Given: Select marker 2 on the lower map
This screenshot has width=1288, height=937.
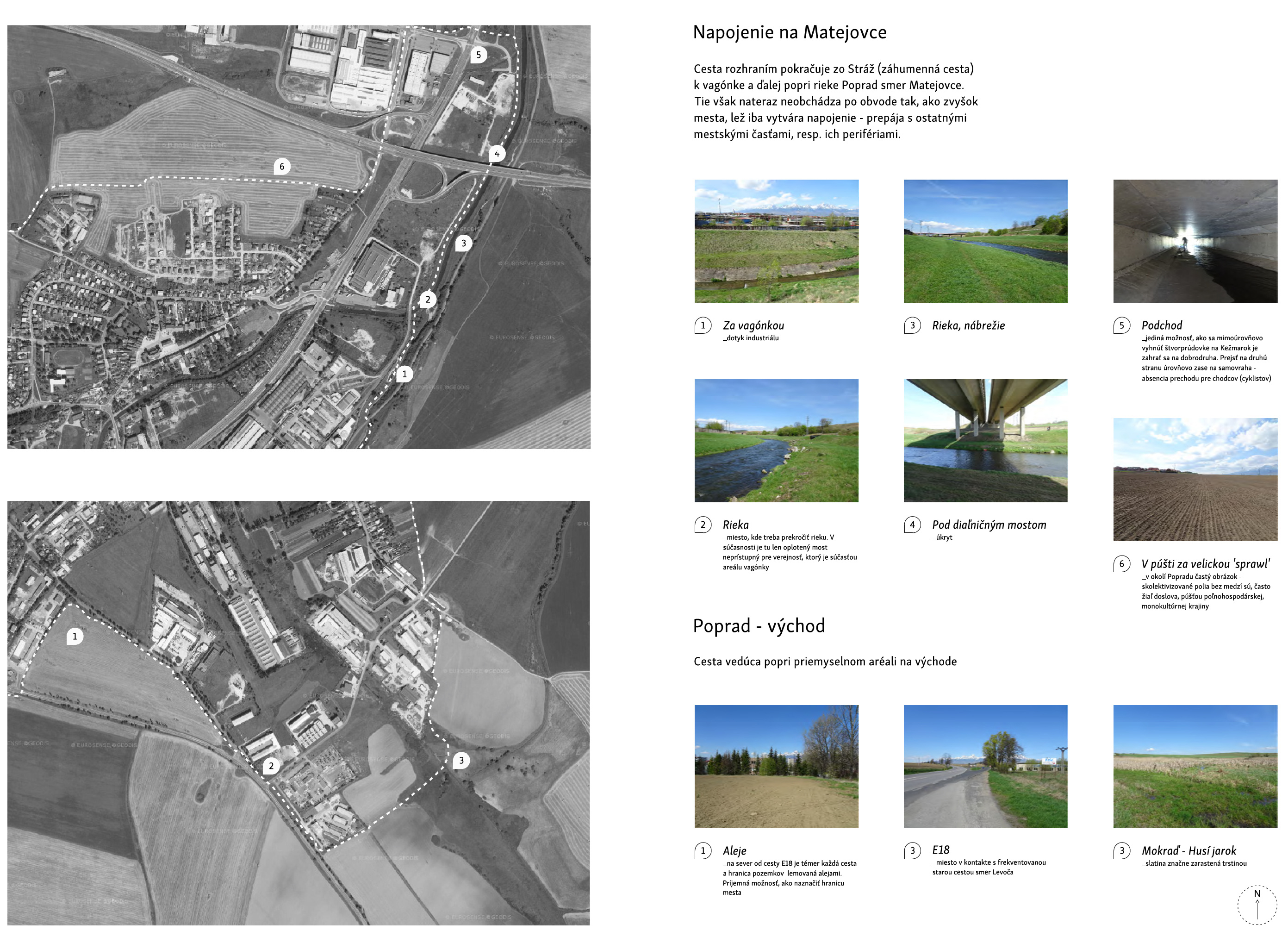Looking at the screenshot, I should [x=271, y=766].
